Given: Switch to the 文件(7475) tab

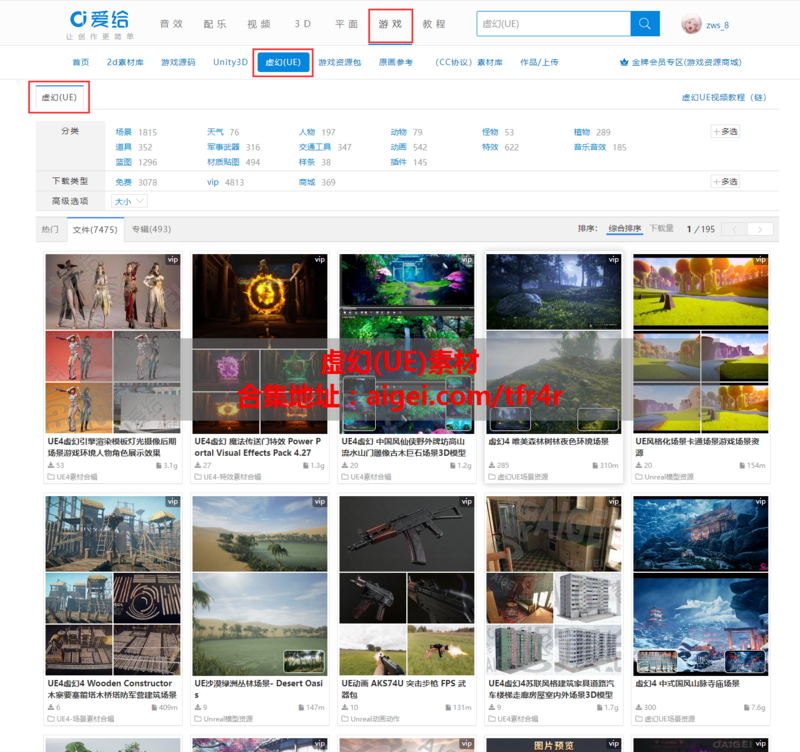Looking at the screenshot, I should pos(95,230).
